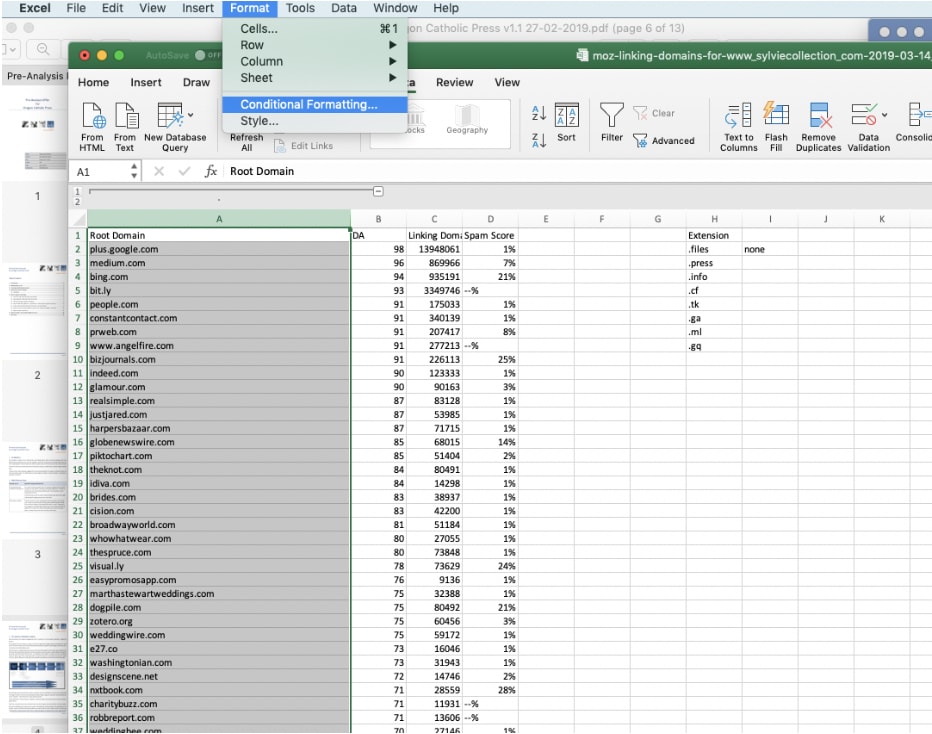This screenshot has width=932, height=734.
Task: Open the Data menu in menu bar
Action: pyautogui.click(x=344, y=8)
